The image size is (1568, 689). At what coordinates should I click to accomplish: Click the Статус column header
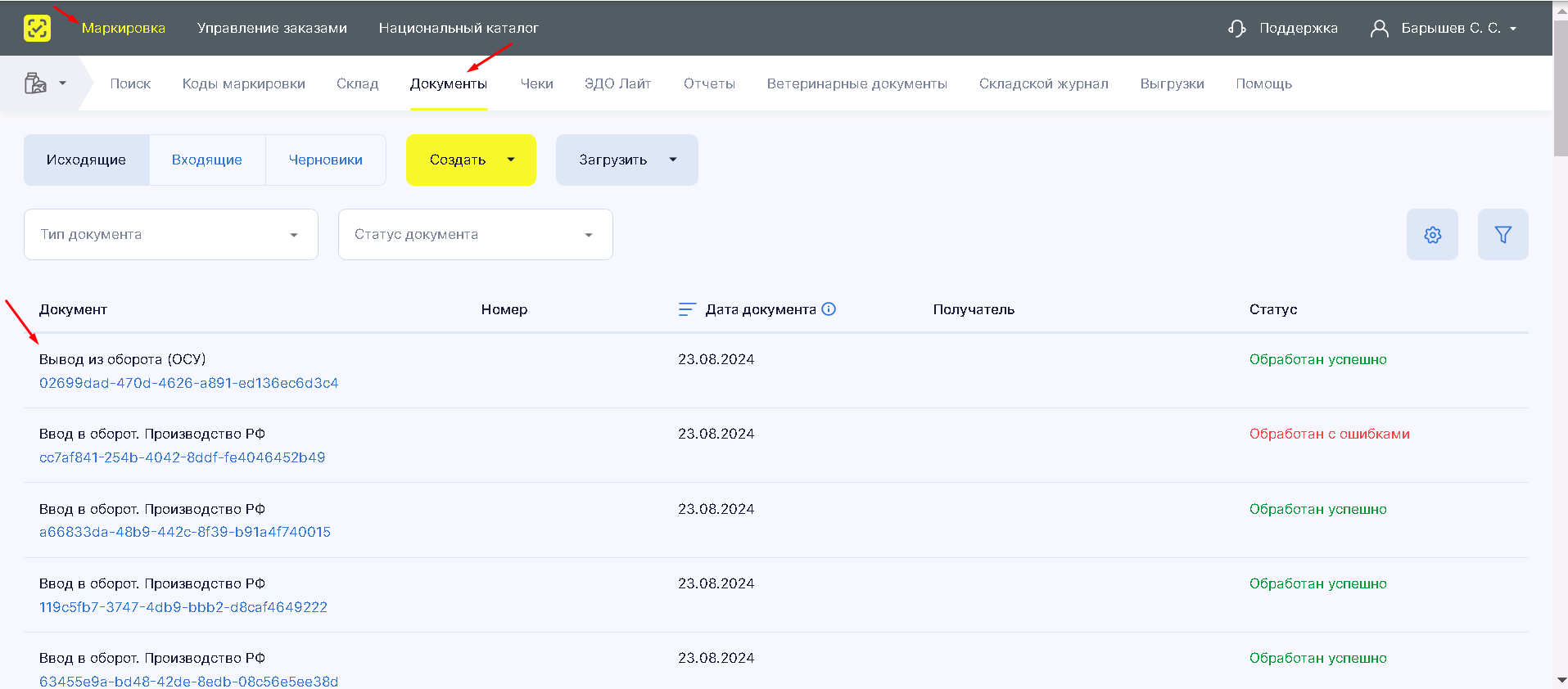click(1273, 309)
